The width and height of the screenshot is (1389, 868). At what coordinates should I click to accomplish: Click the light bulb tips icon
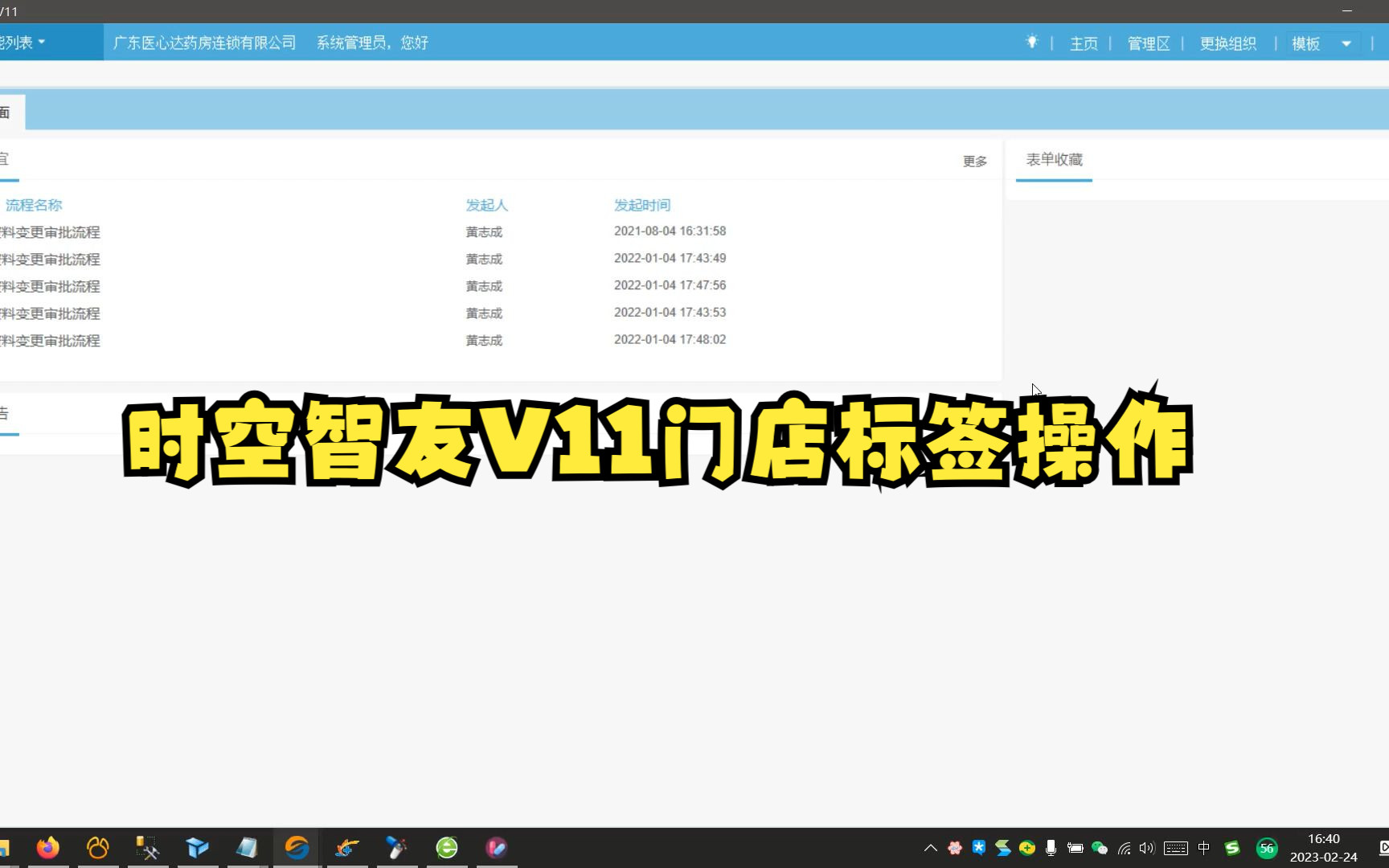[x=1032, y=42]
